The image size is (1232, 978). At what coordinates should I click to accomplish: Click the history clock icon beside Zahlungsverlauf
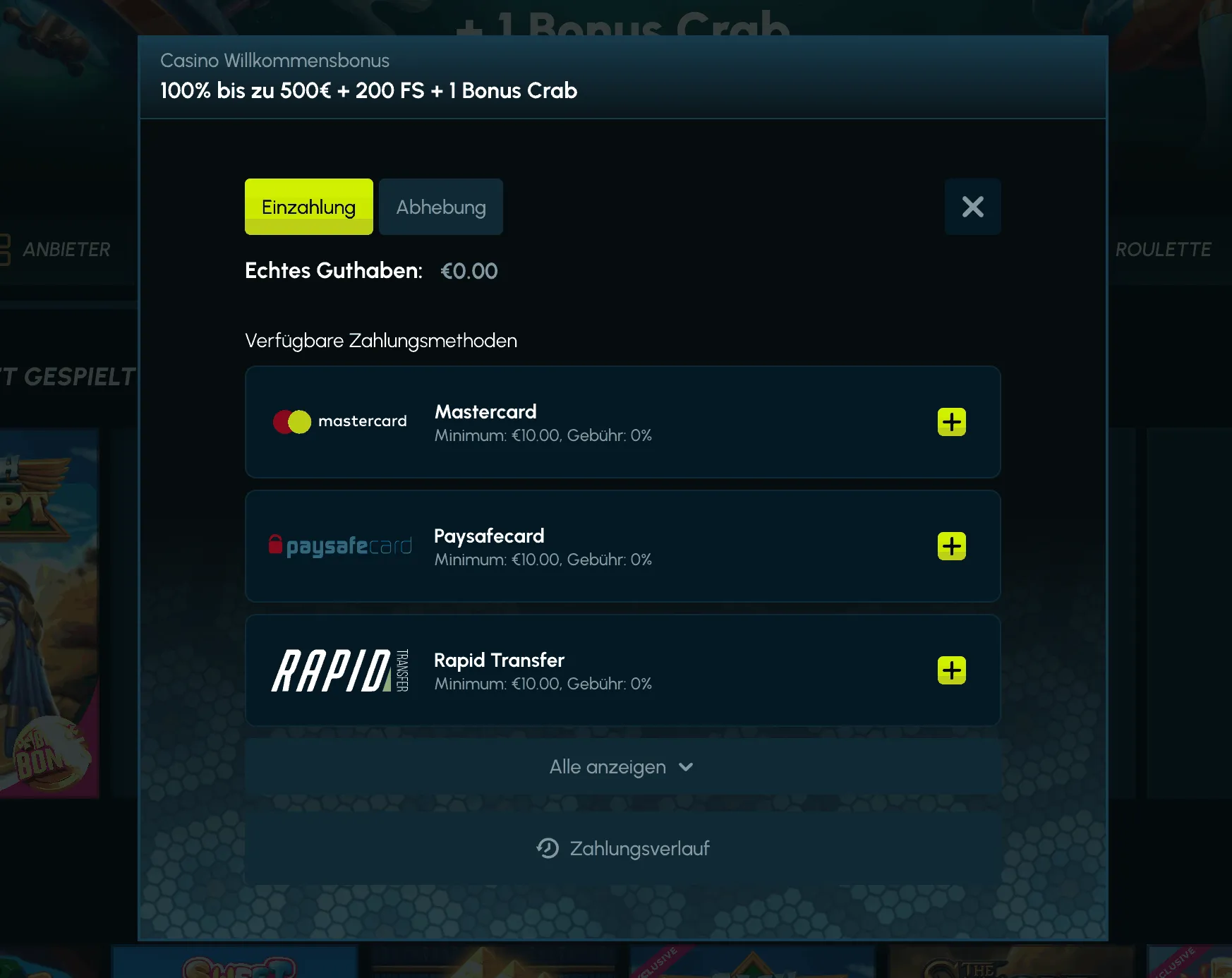tap(548, 848)
